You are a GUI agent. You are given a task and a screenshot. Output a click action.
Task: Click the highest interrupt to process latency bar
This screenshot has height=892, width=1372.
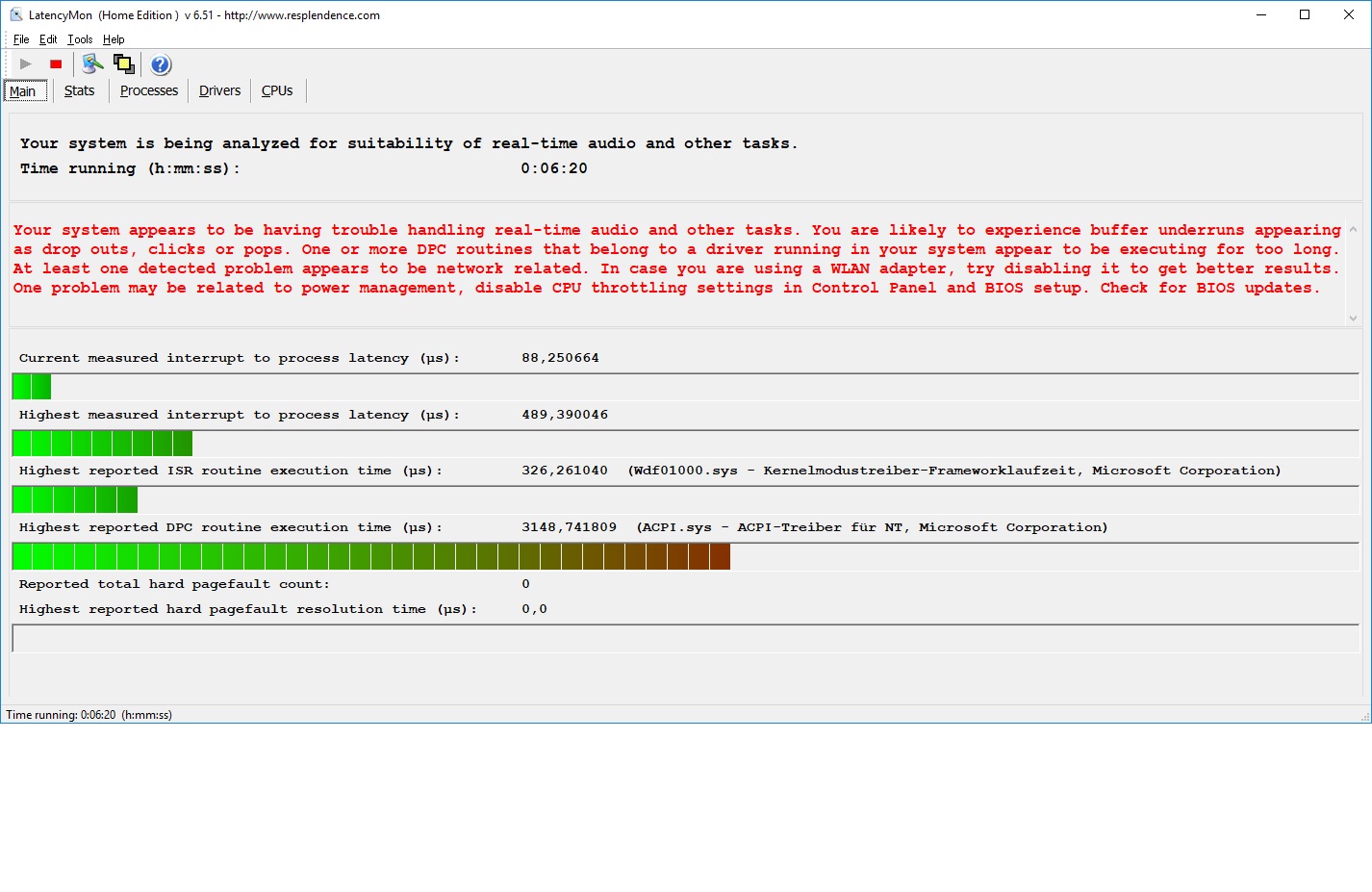pyautogui.click(x=685, y=444)
